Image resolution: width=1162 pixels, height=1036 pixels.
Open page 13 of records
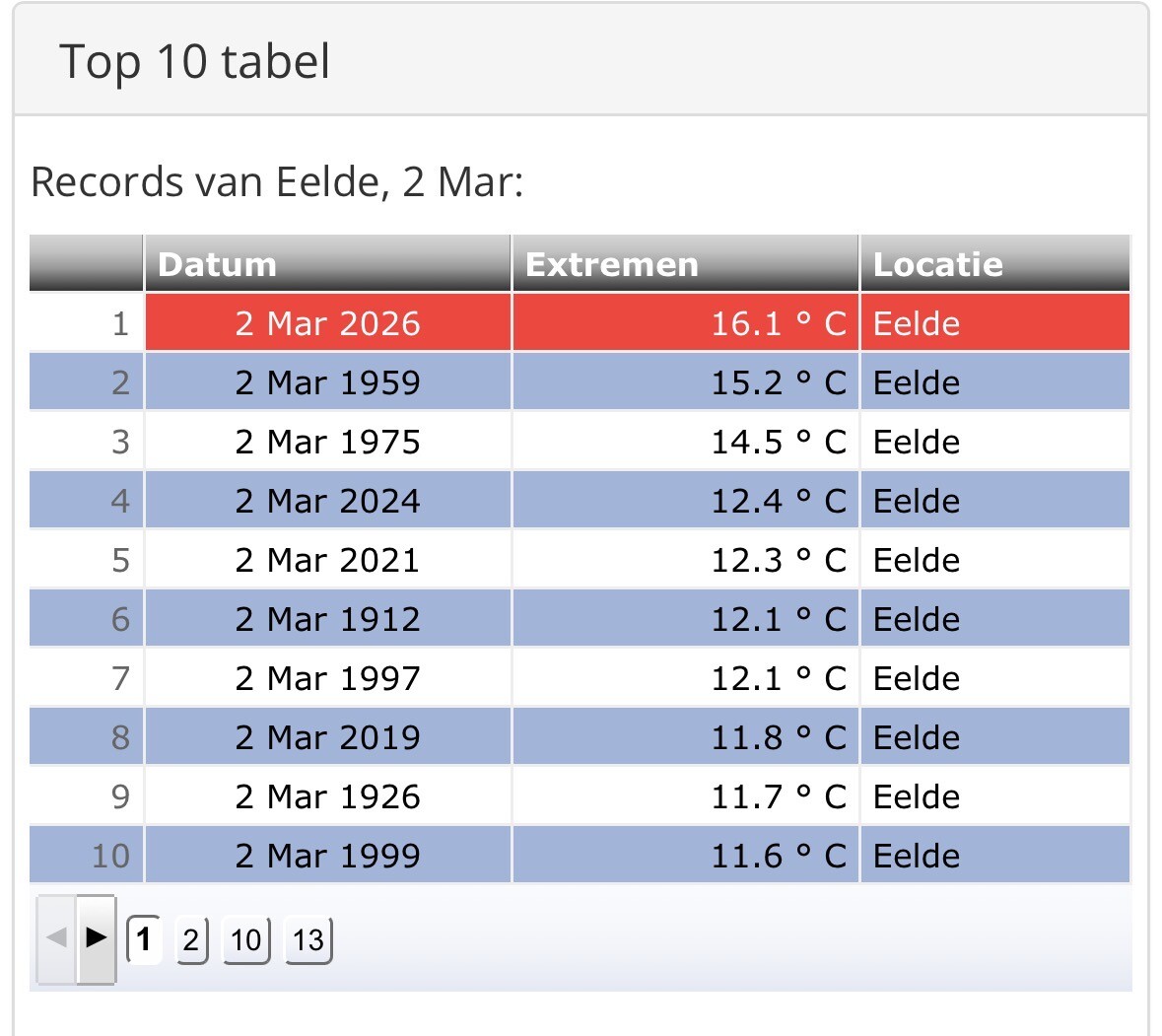click(308, 940)
